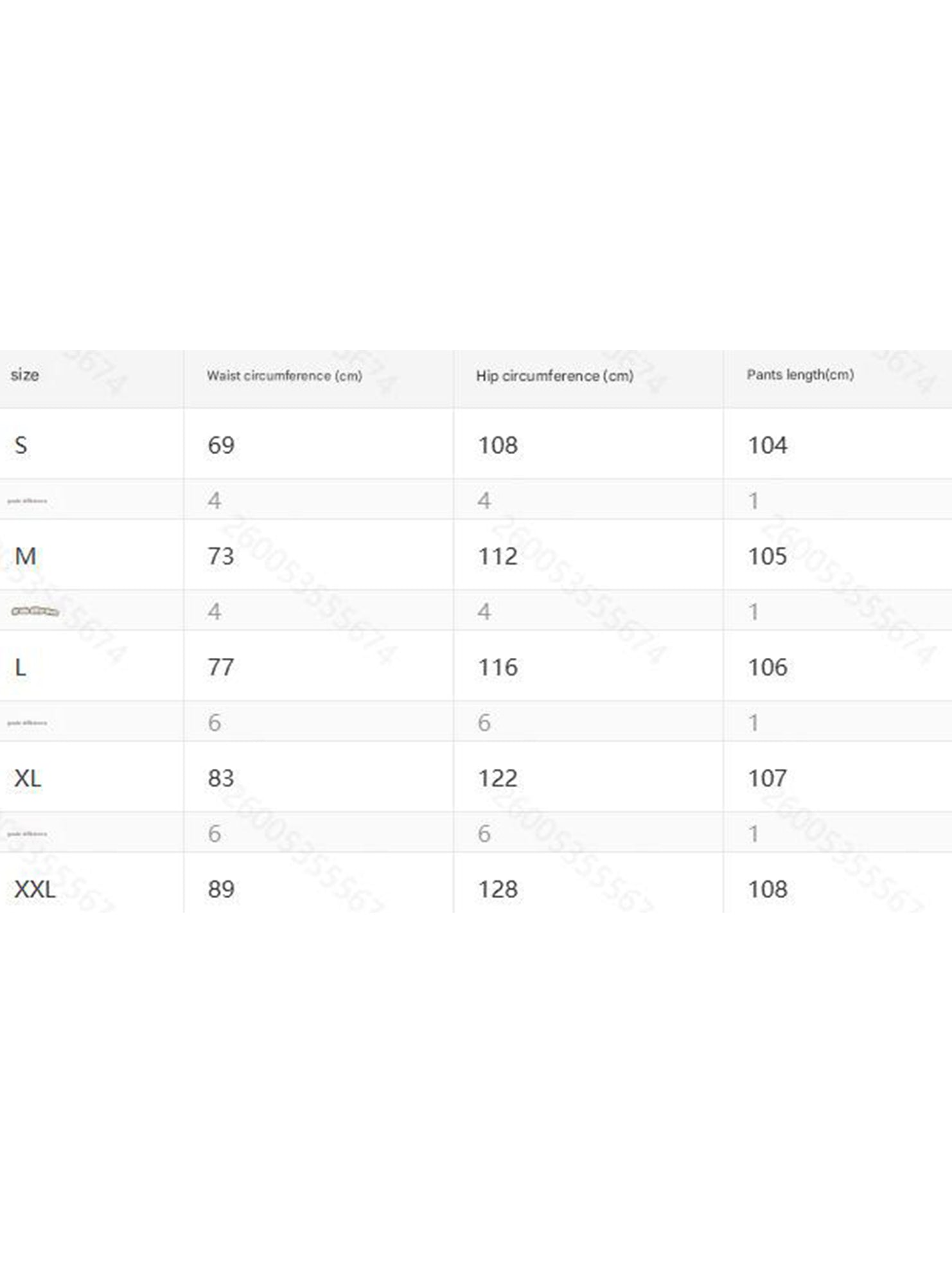Select waist value 83 for size XL
The height and width of the screenshot is (1263, 952).
click(x=221, y=779)
